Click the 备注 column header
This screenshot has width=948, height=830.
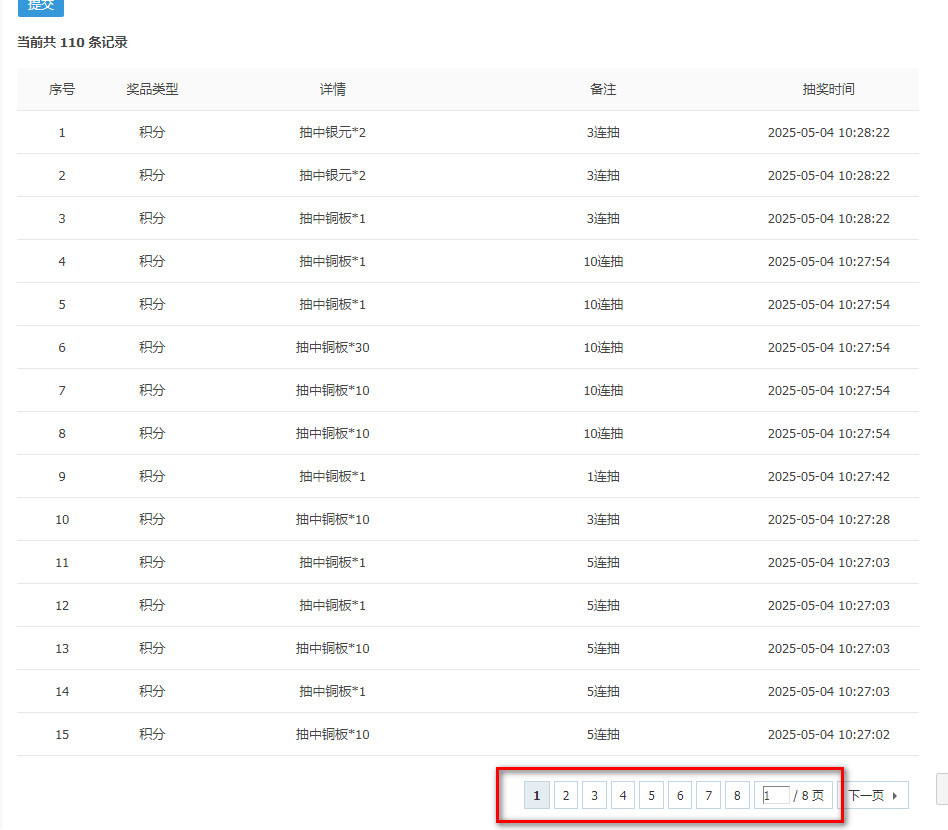pyautogui.click(x=603, y=89)
